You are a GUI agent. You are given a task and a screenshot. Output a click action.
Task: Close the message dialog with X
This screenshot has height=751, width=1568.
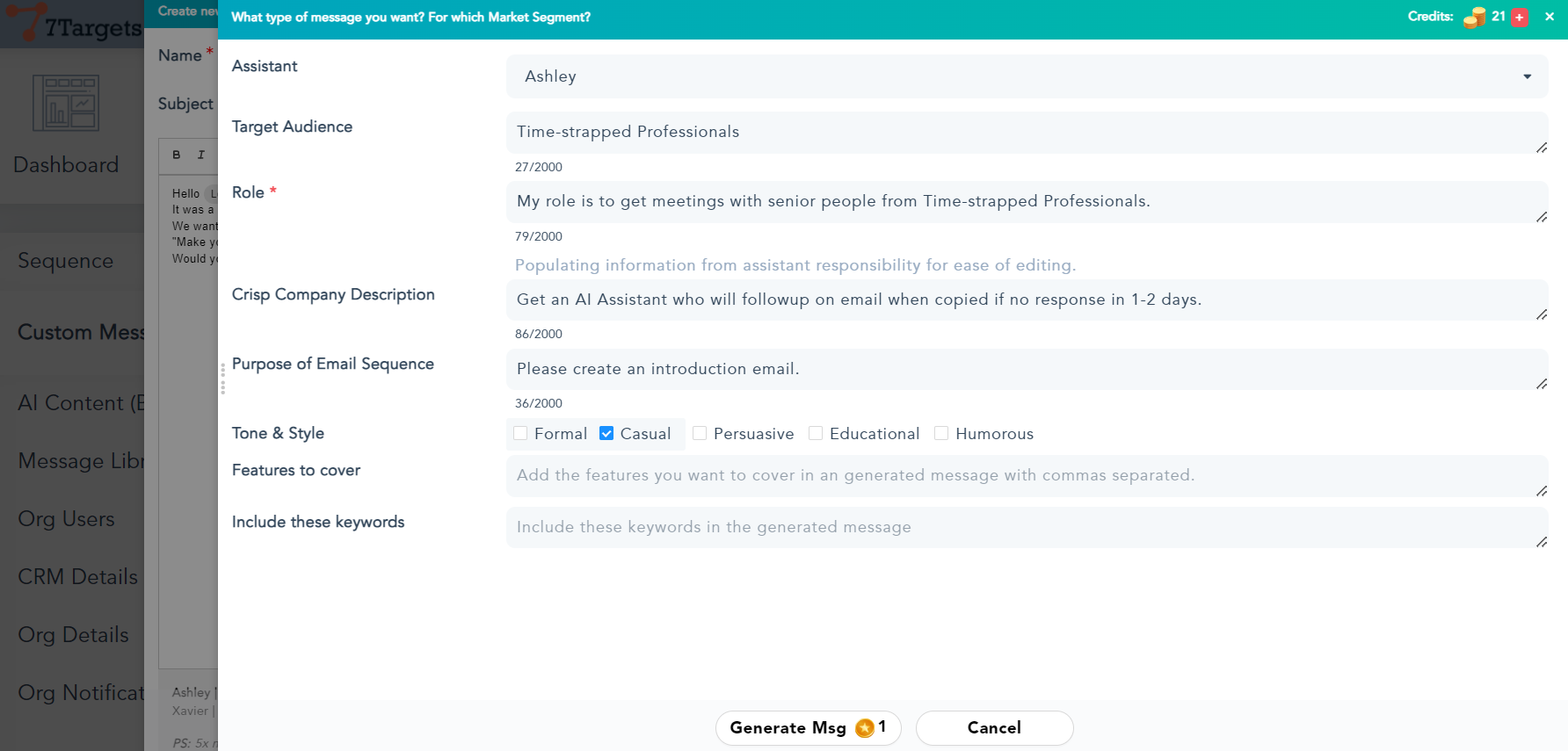coord(1550,17)
